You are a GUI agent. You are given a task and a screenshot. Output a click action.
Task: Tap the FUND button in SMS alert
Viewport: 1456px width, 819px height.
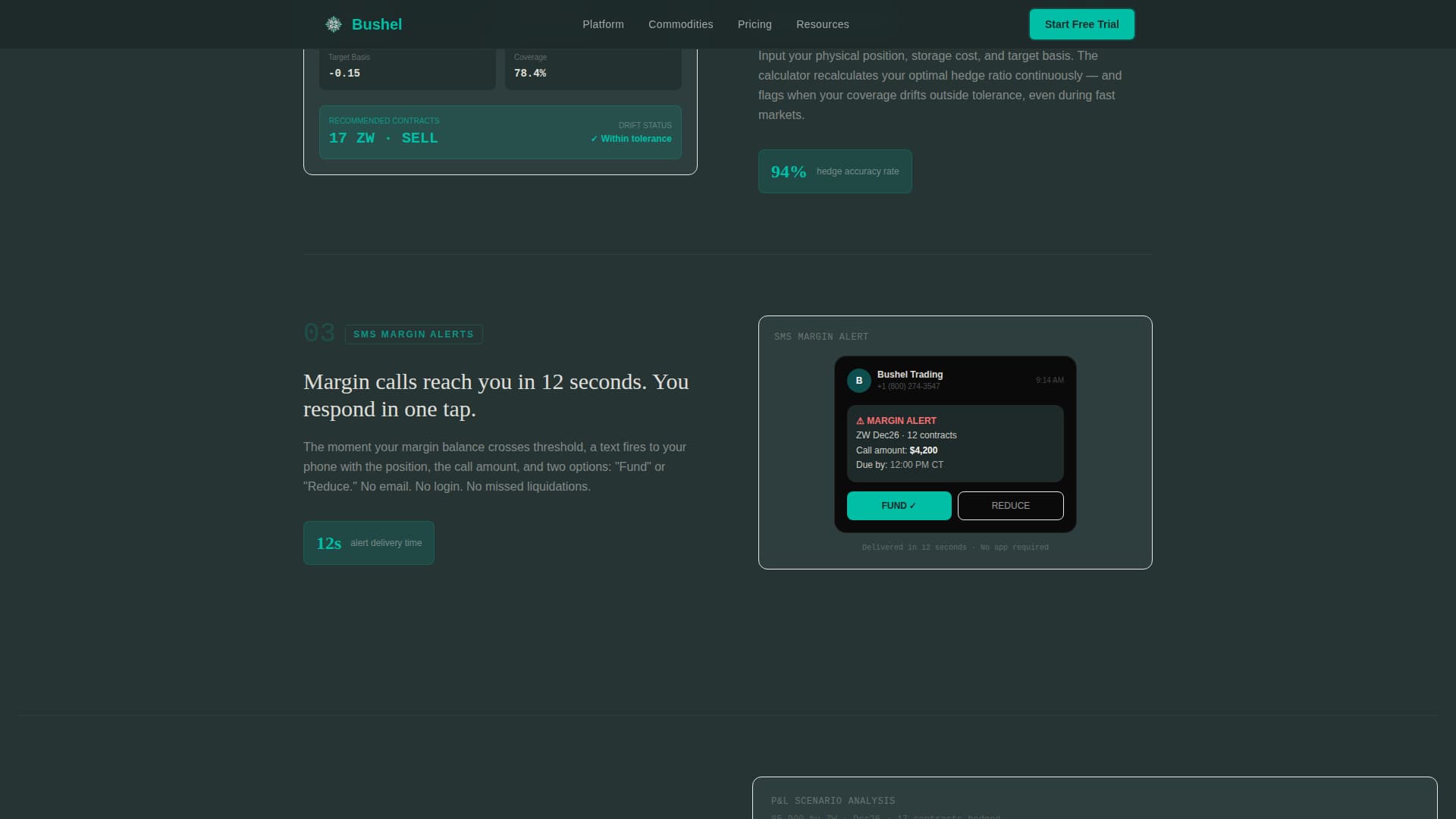899,506
